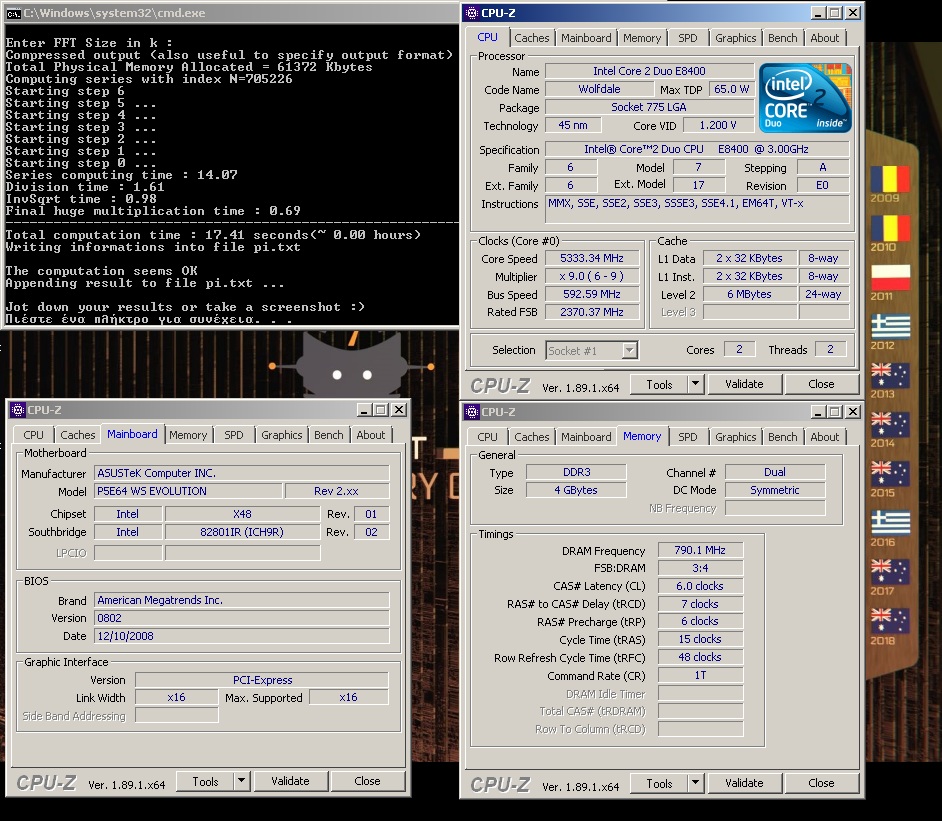Switch to CPU tab in Memory window
Image resolution: width=942 pixels, height=821 pixels.
[x=487, y=437]
